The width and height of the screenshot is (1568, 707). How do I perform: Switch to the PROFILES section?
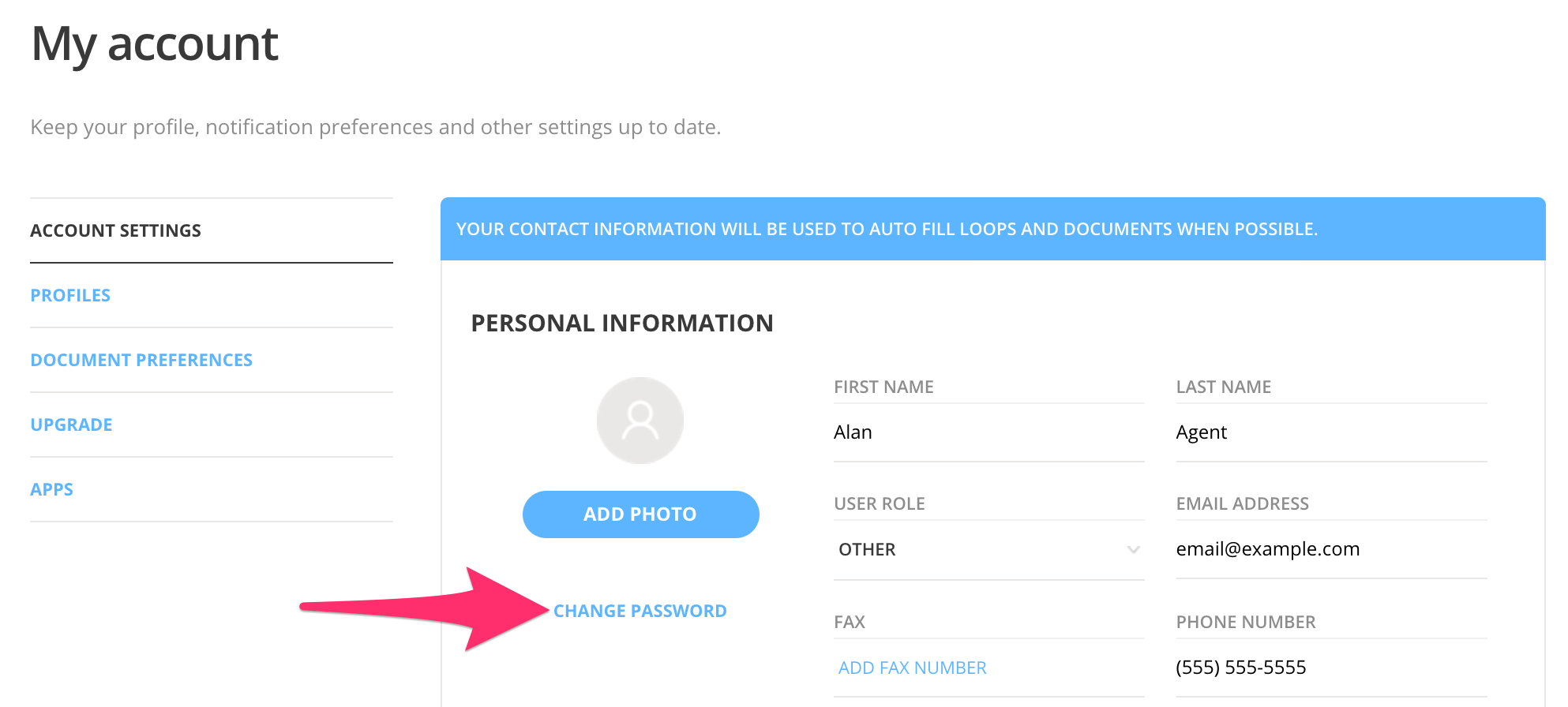70,294
